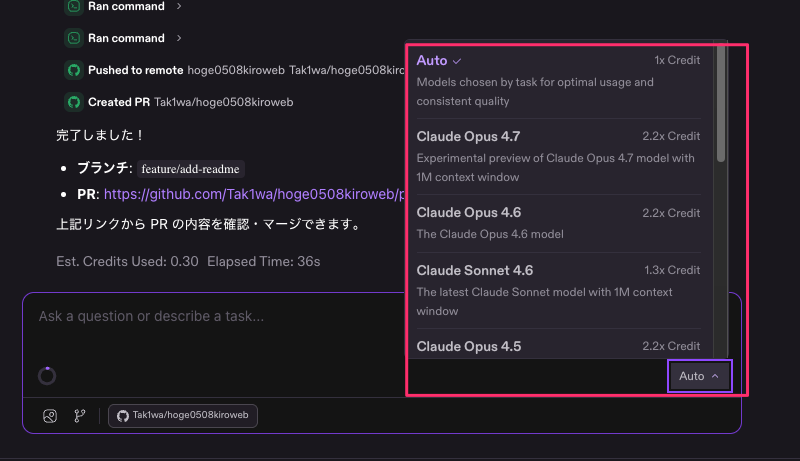Click the 2.2x Credit label for Opus 4.5
The width and height of the screenshot is (800, 461).
(x=671, y=346)
